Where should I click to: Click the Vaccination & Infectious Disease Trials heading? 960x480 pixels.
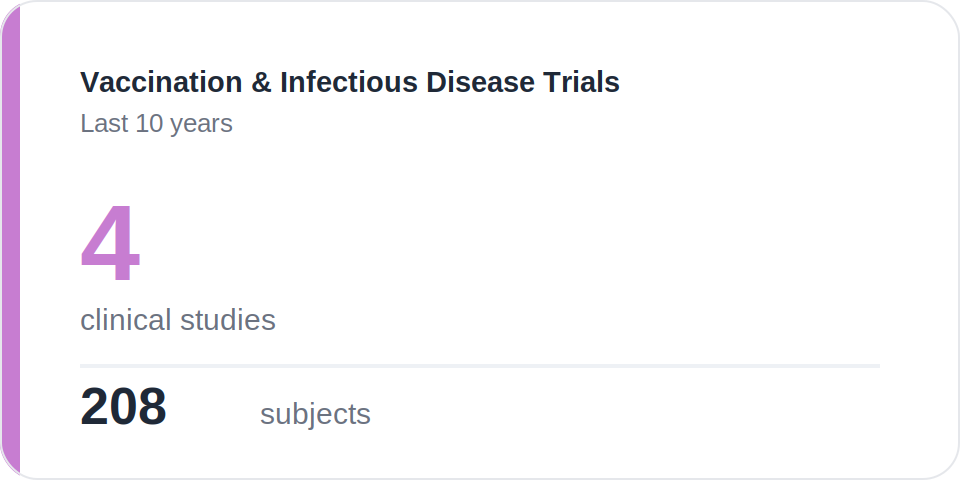point(350,82)
